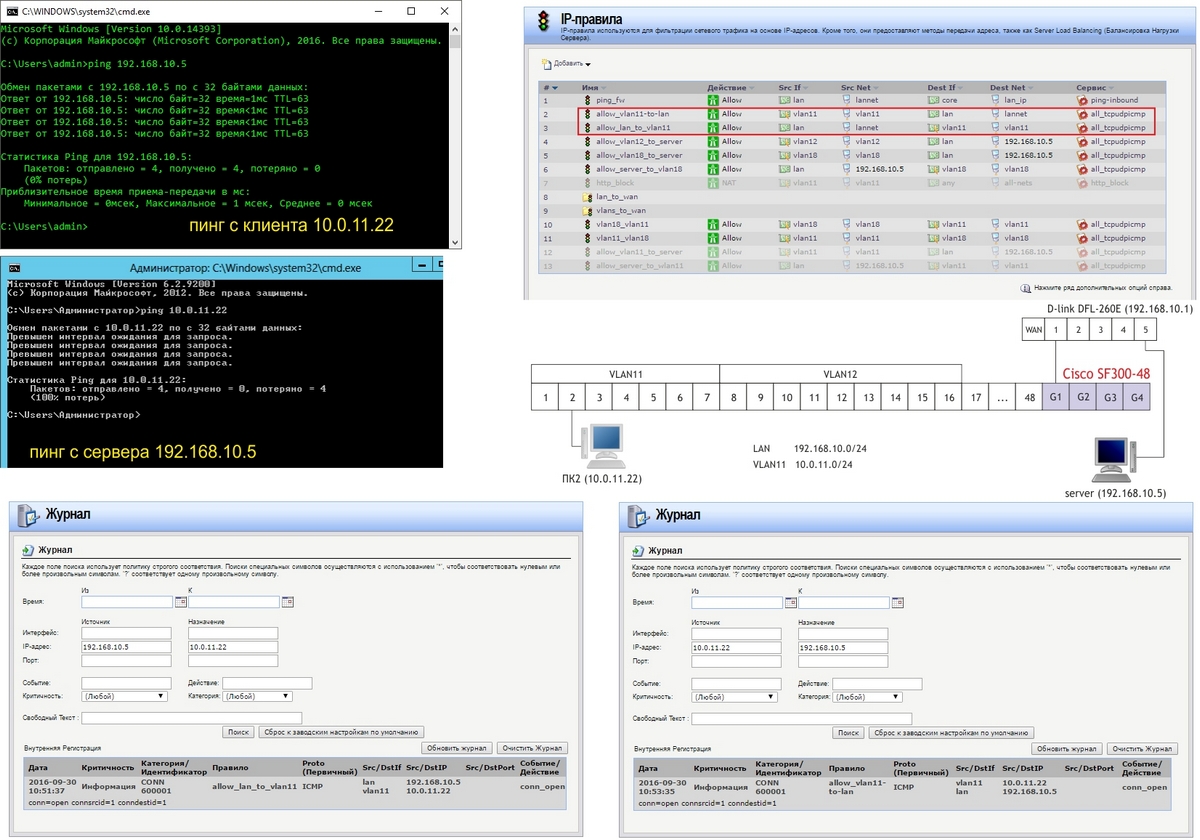
Task: Open the Критичность dropdown in the 192.168.10.5-source journal
Action: tap(125, 696)
